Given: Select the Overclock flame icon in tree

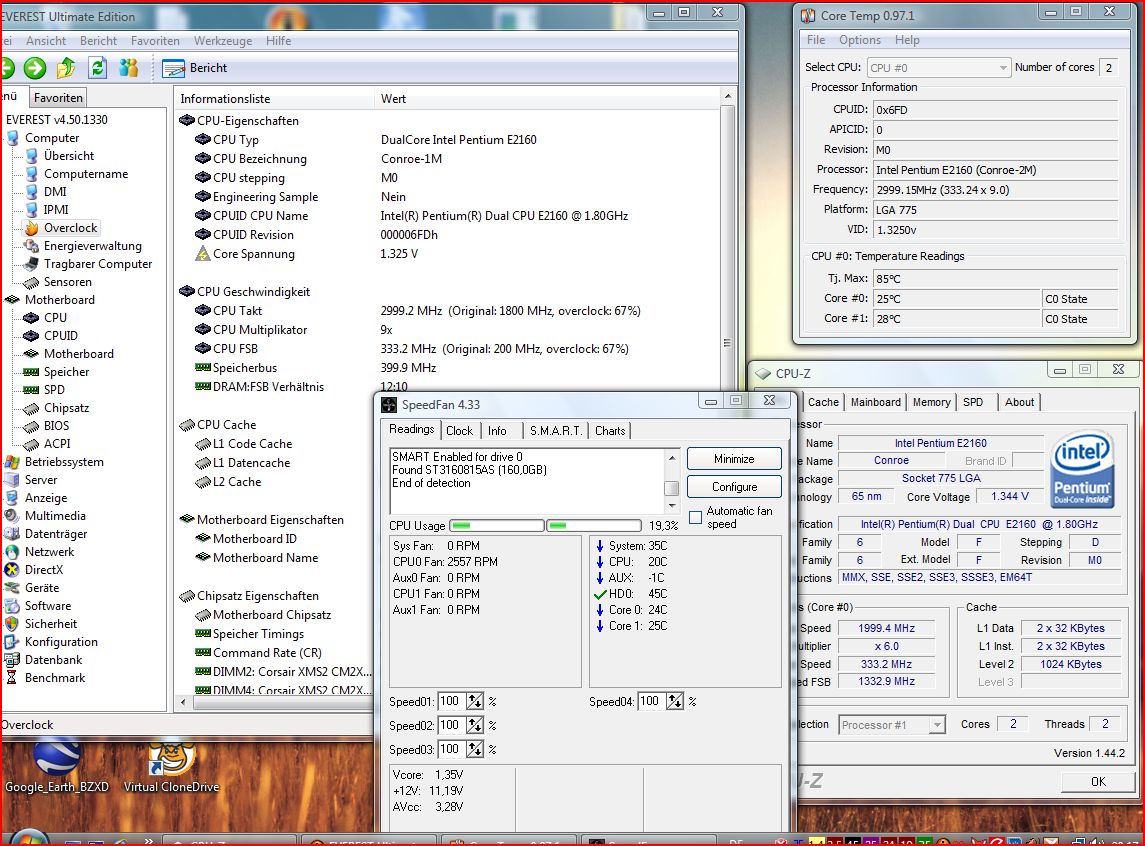Looking at the screenshot, I should [31, 228].
